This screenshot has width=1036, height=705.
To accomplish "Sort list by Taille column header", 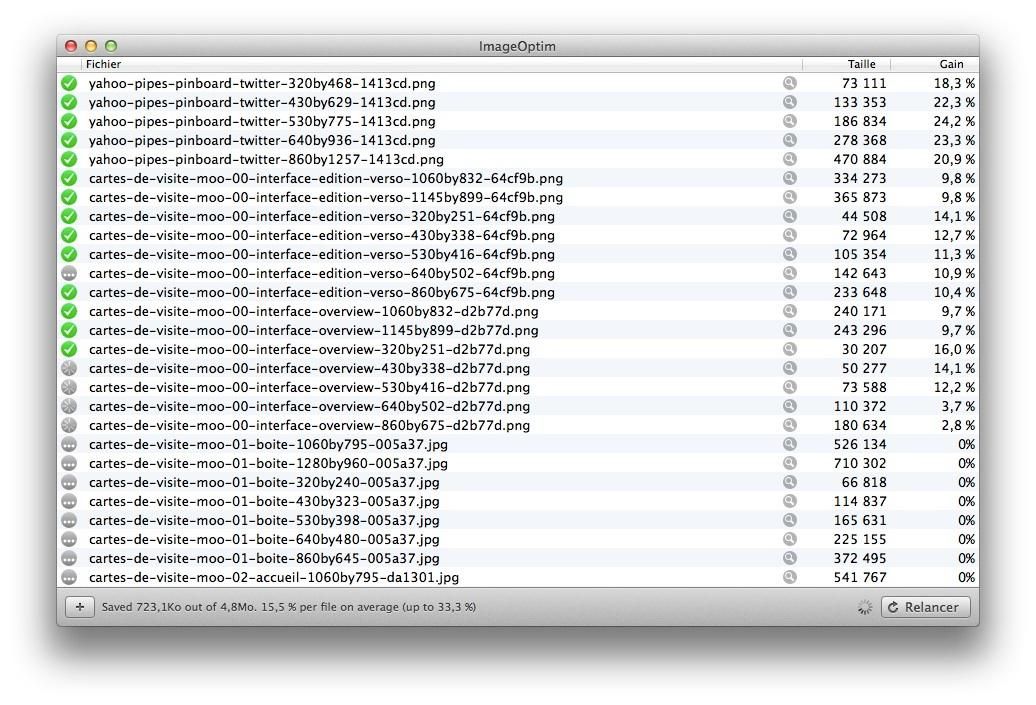I will tap(860, 64).
